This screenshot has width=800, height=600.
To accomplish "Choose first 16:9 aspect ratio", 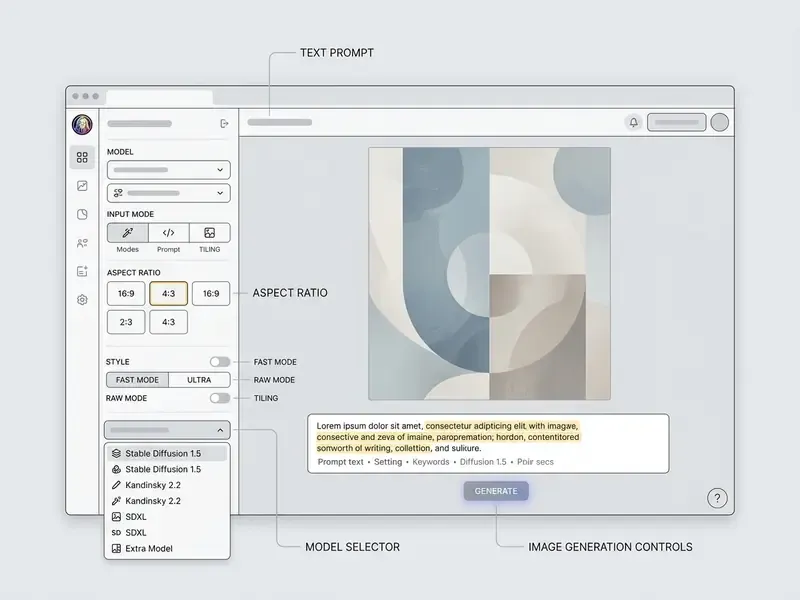I will point(126,293).
